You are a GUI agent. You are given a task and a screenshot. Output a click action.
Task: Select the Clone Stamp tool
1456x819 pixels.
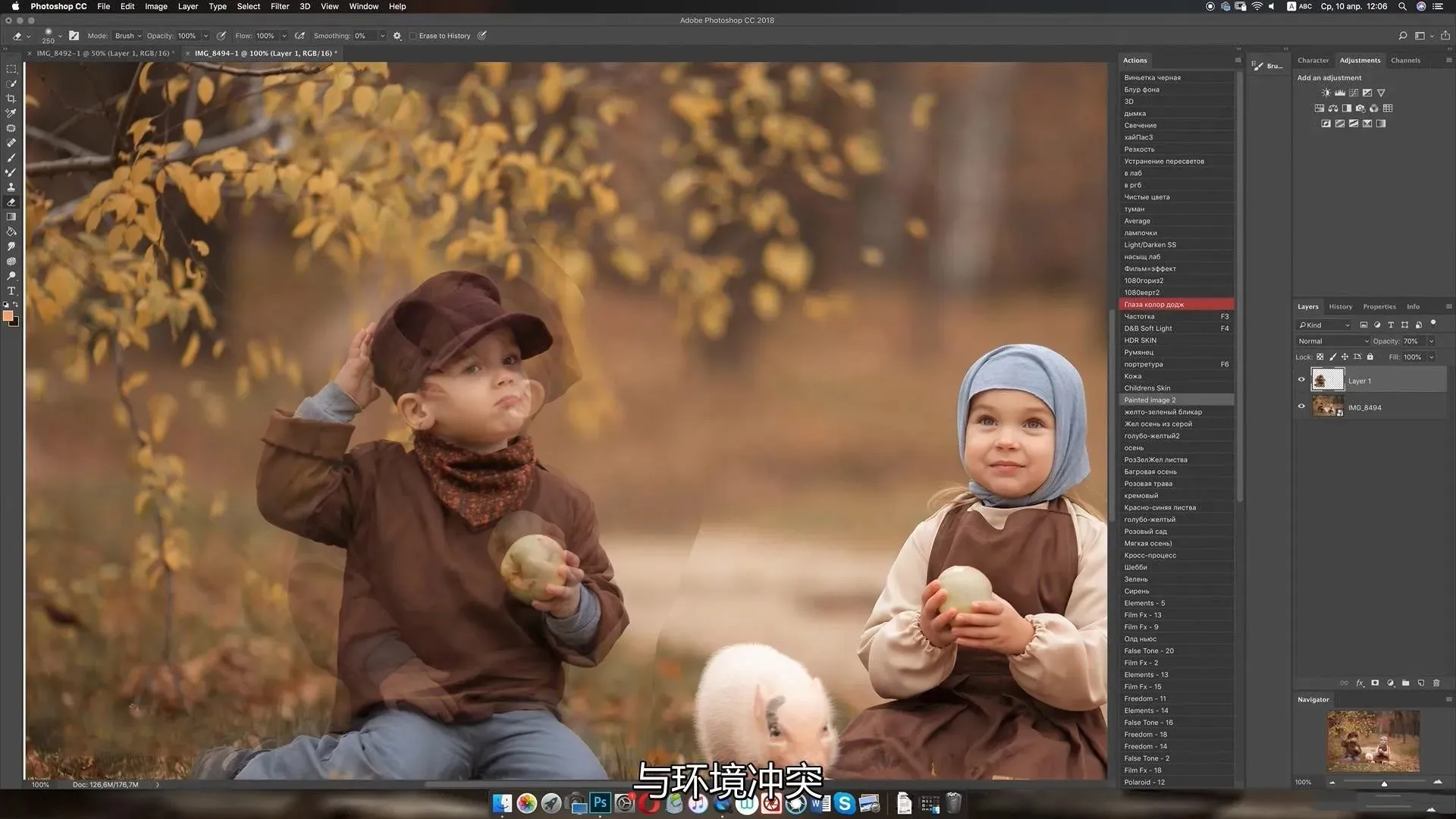point(11,187)
